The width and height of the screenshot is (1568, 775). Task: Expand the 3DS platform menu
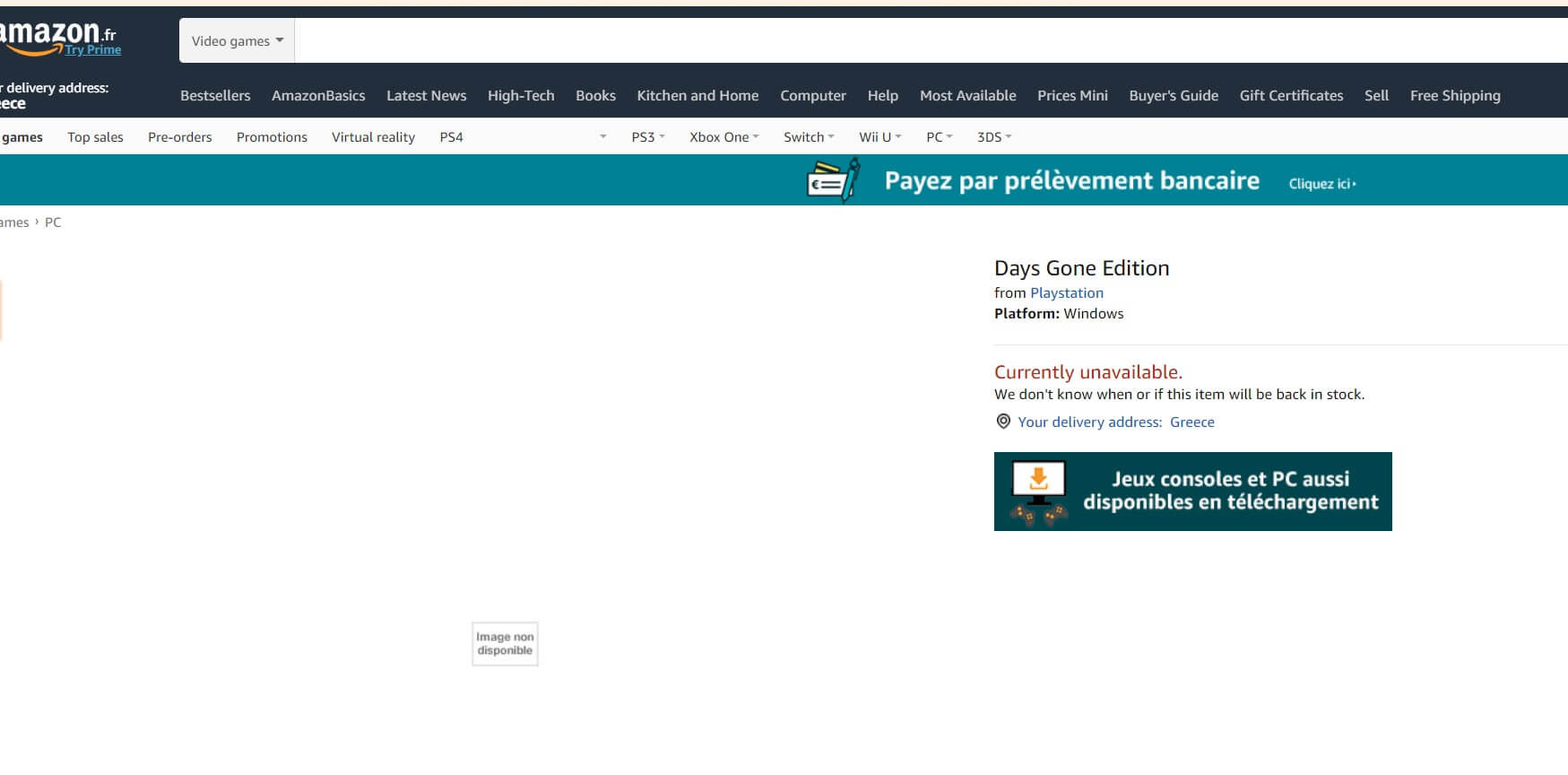993,137
